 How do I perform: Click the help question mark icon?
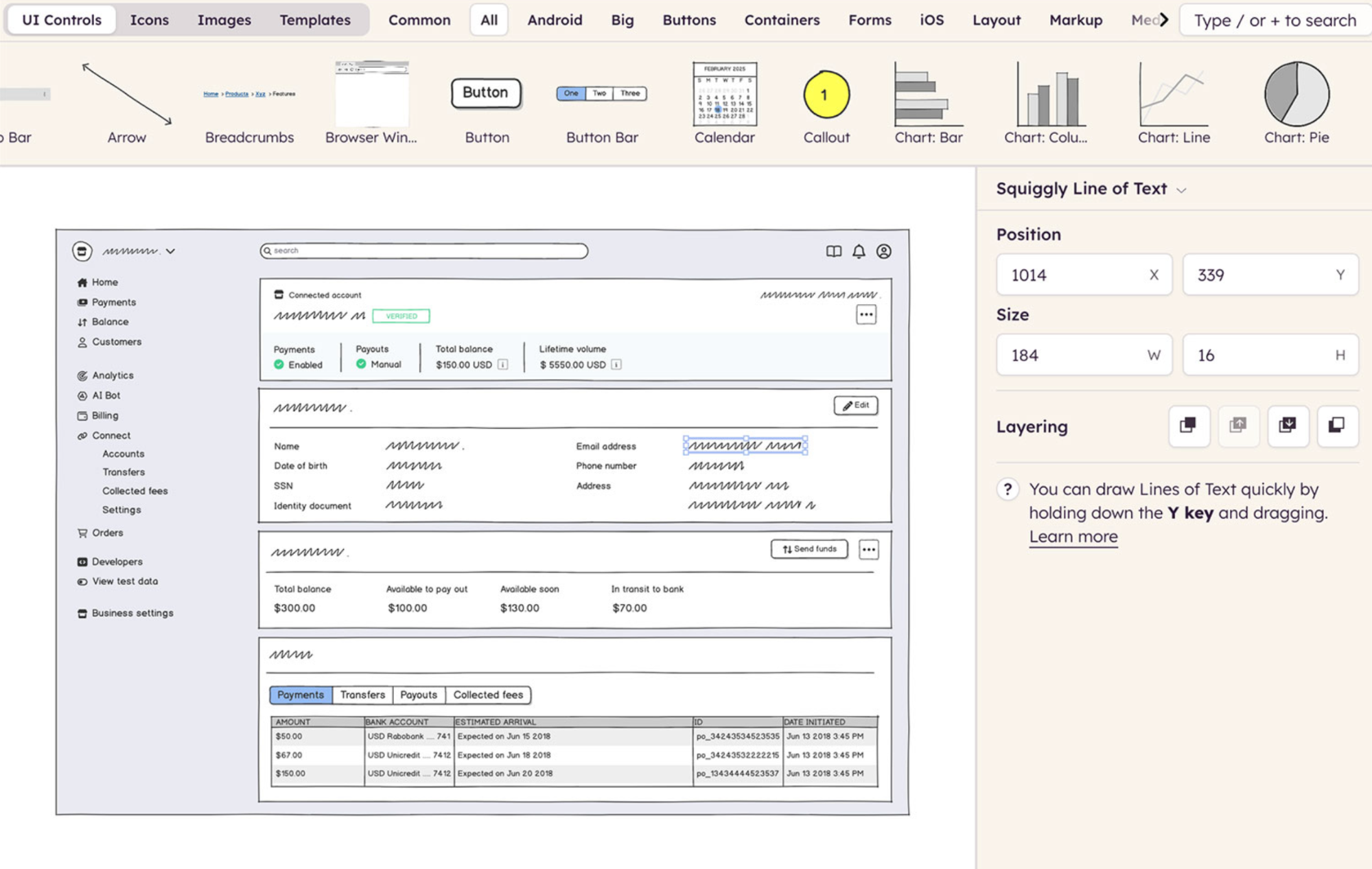[x=1007, y=489]
